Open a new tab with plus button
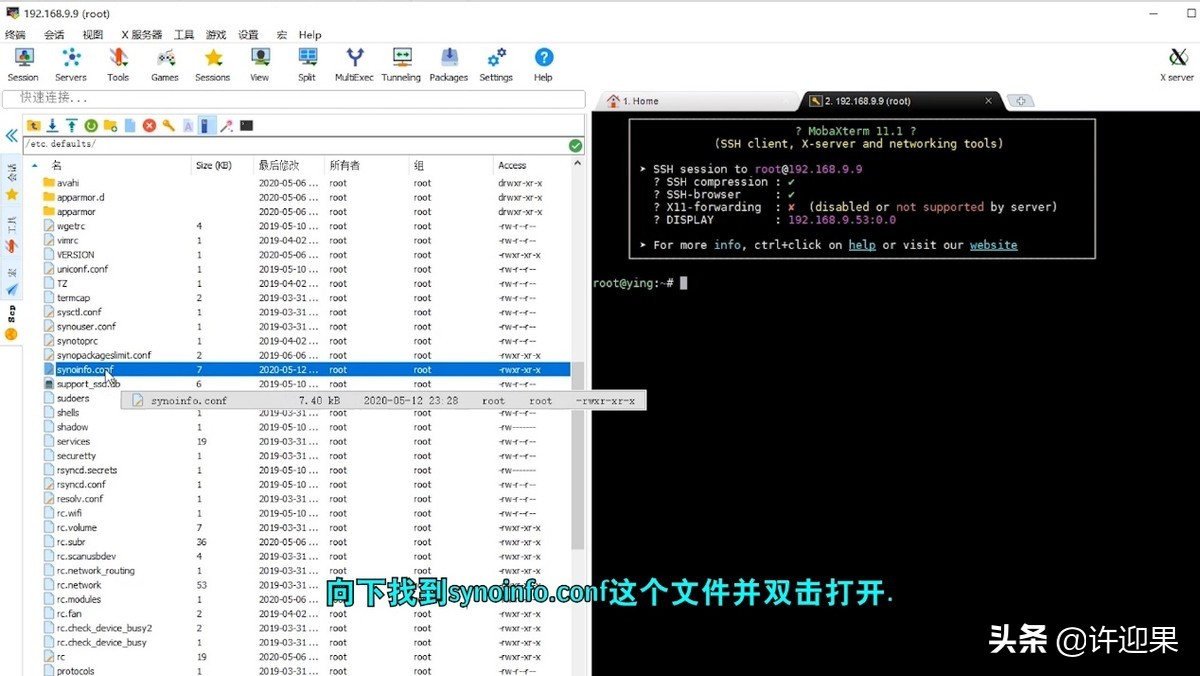 click(x=1019, y=101)
